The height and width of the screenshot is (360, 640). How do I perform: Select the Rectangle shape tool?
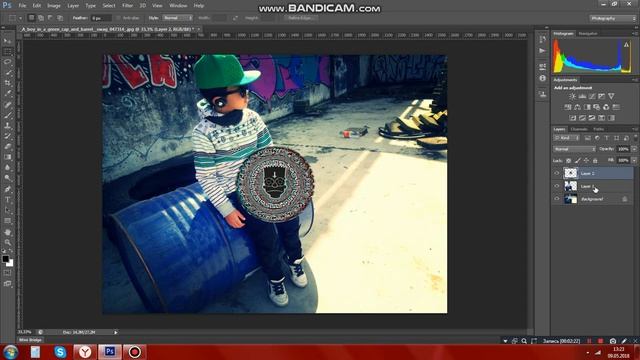tap(7, 221)
